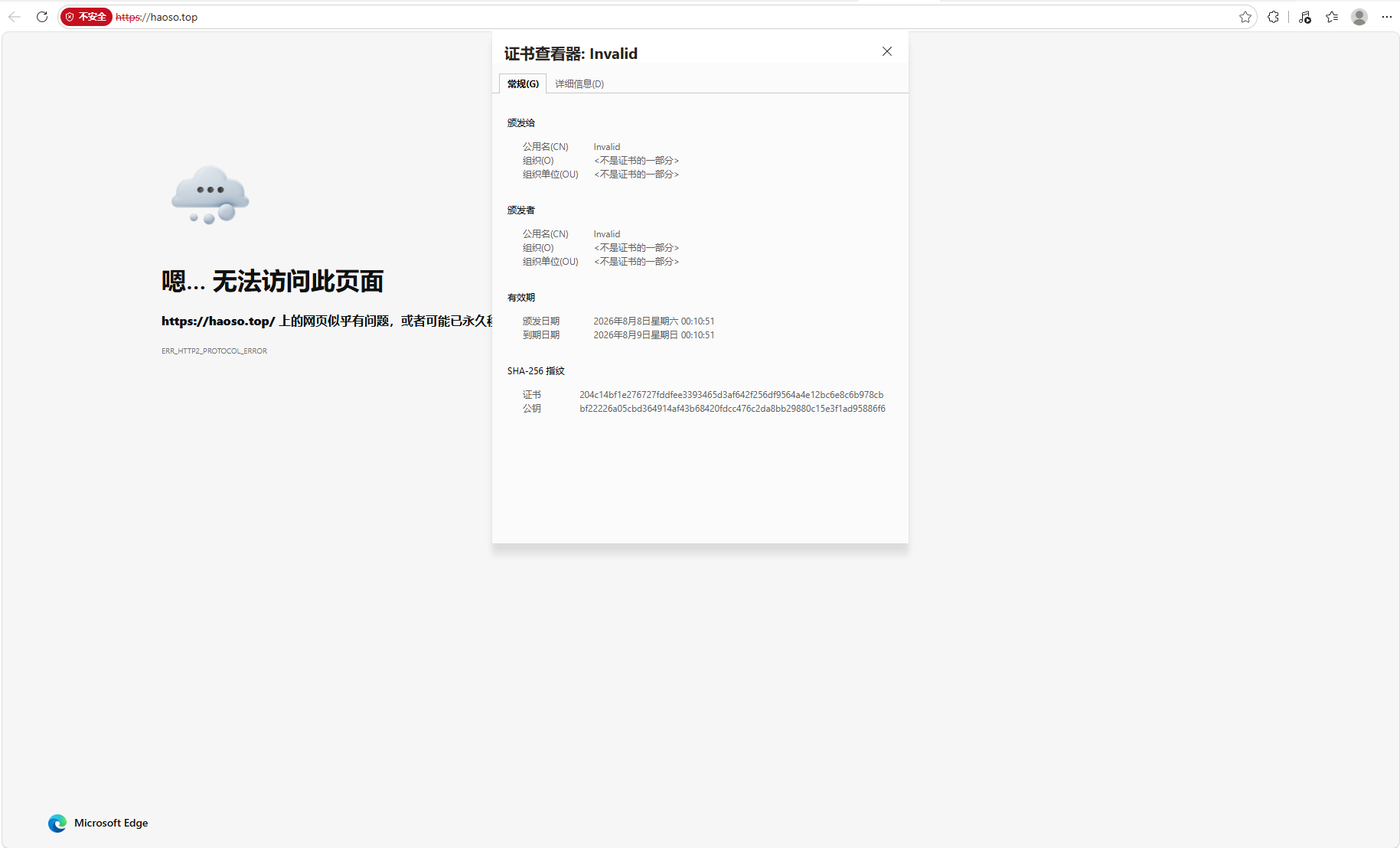Open the red 不安全 security badge

(x=86, y=17)
